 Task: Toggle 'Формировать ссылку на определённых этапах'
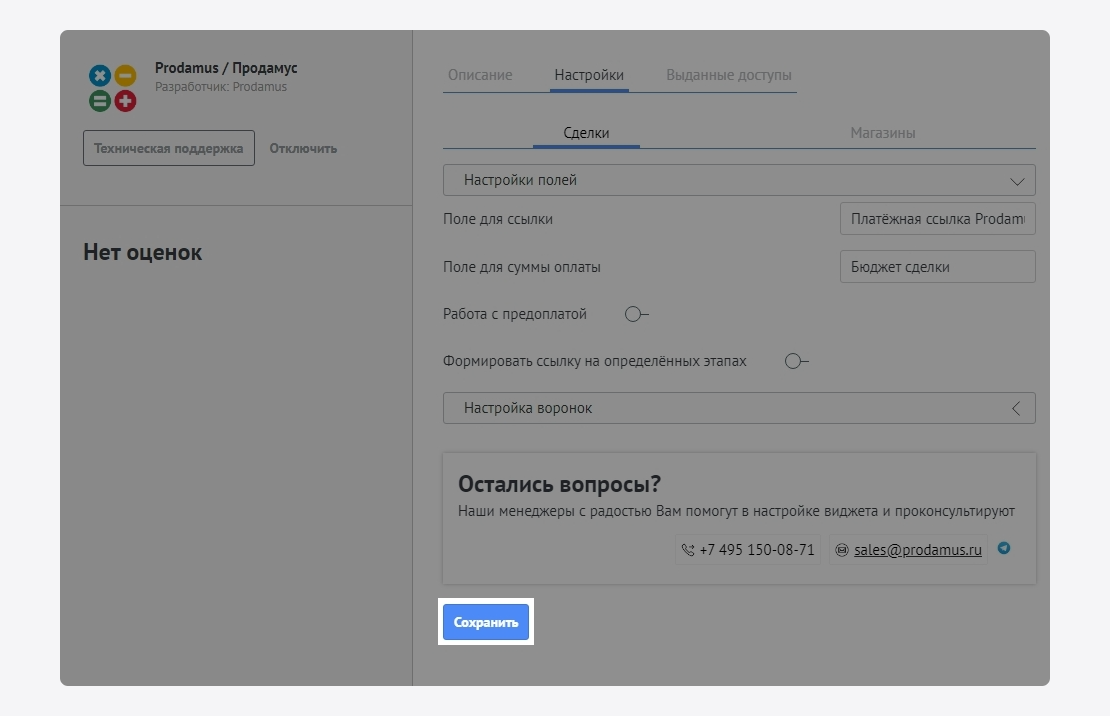(796, 361)
